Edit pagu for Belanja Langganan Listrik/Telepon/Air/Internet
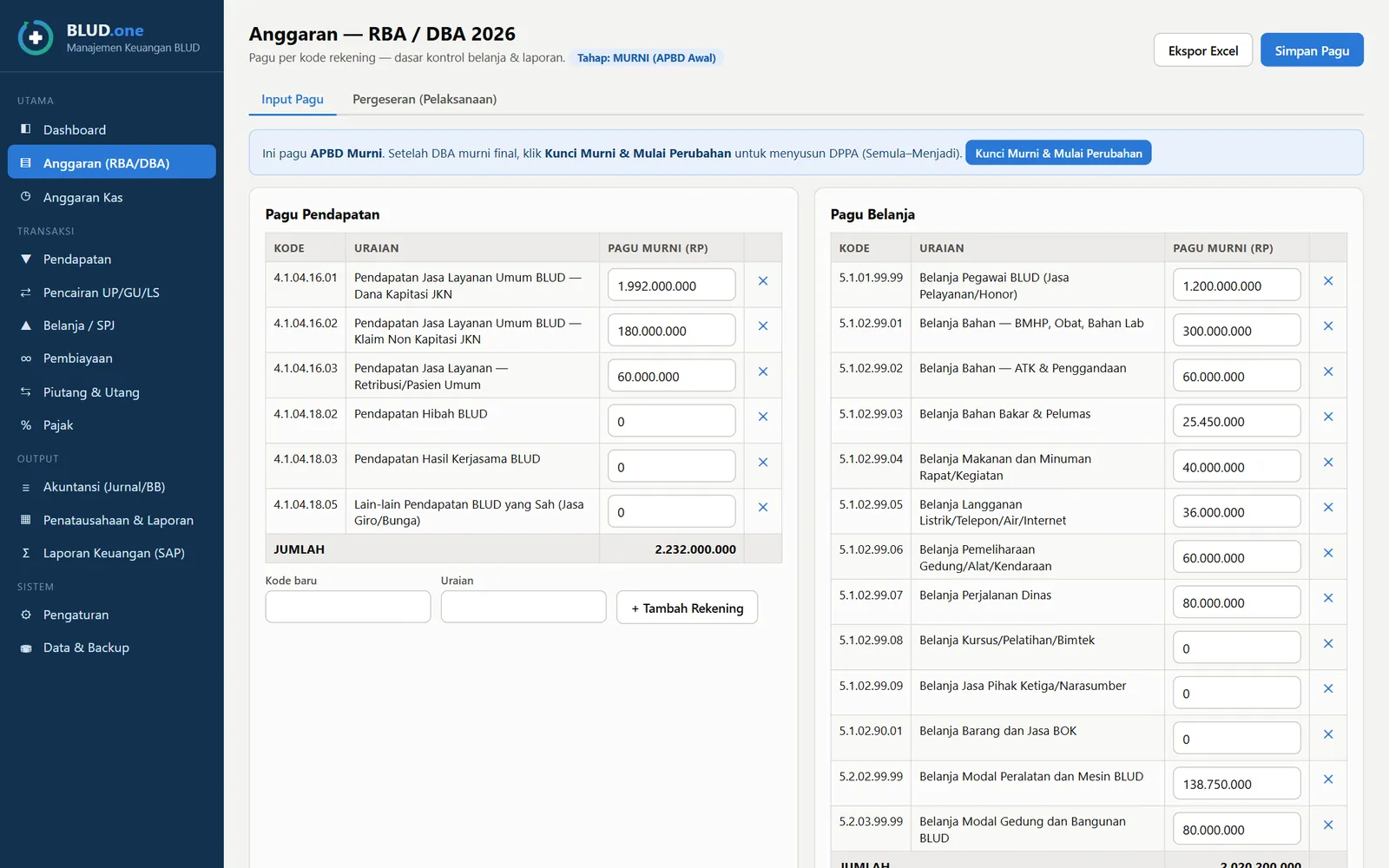The image size is (1389, 868). pyautogui.click(x=1237, y=512)
